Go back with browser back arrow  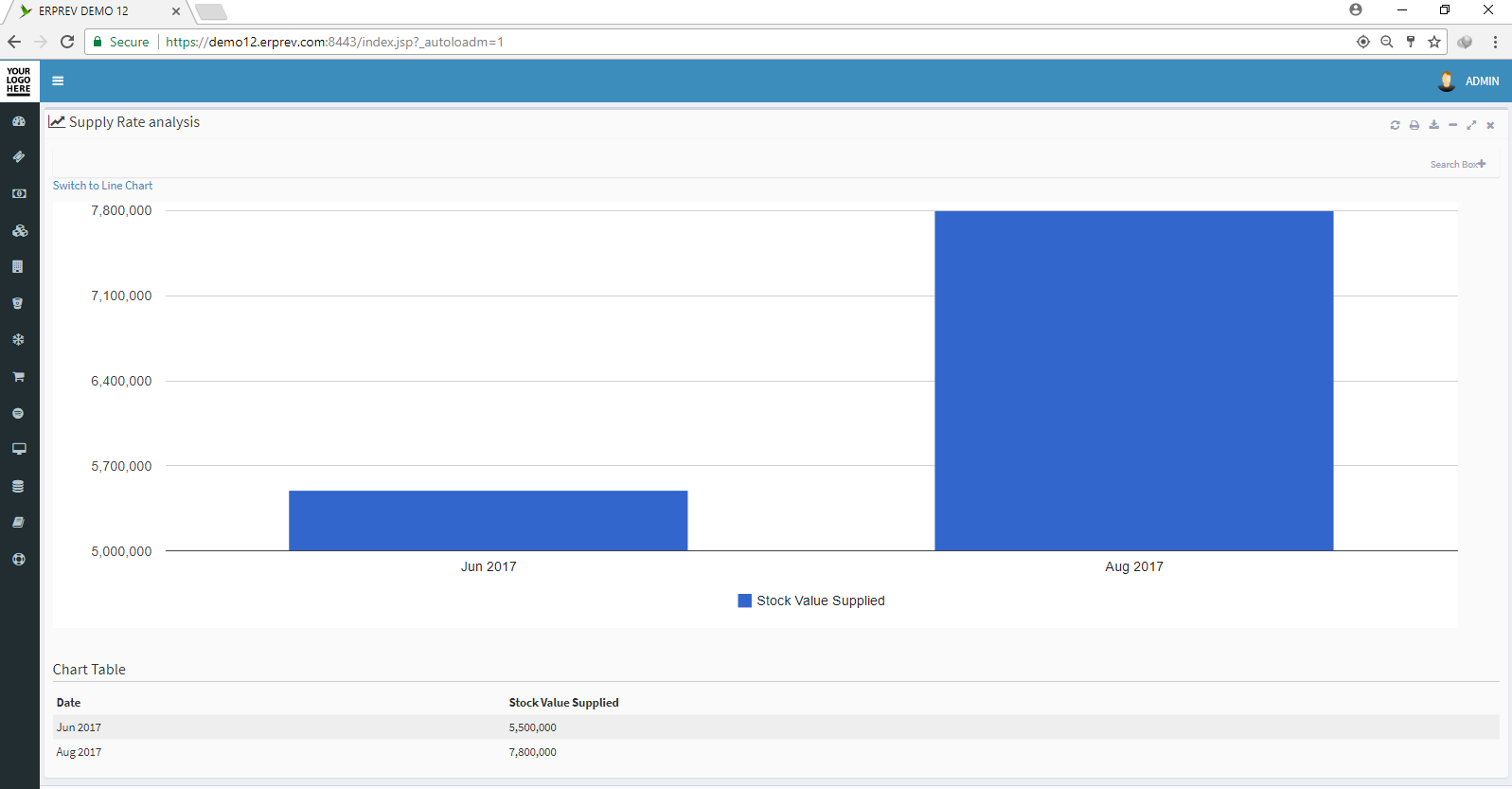point(14,42)
